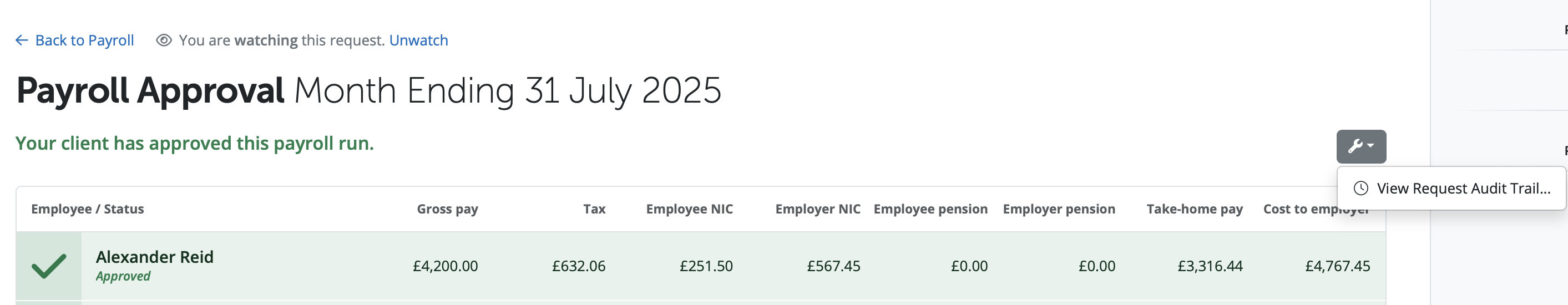Click Unwatch to stop watching request
Screen dimensions: 1568x305
418,40
